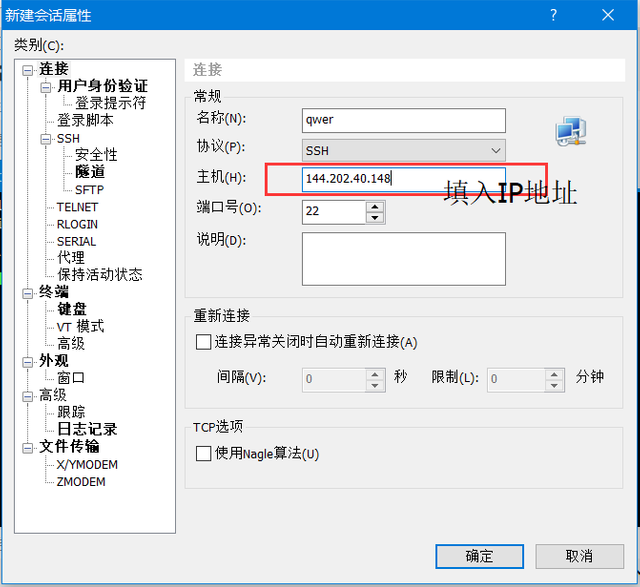Select 终端 in the category tree
640x587 pixels.
point(54,292)
